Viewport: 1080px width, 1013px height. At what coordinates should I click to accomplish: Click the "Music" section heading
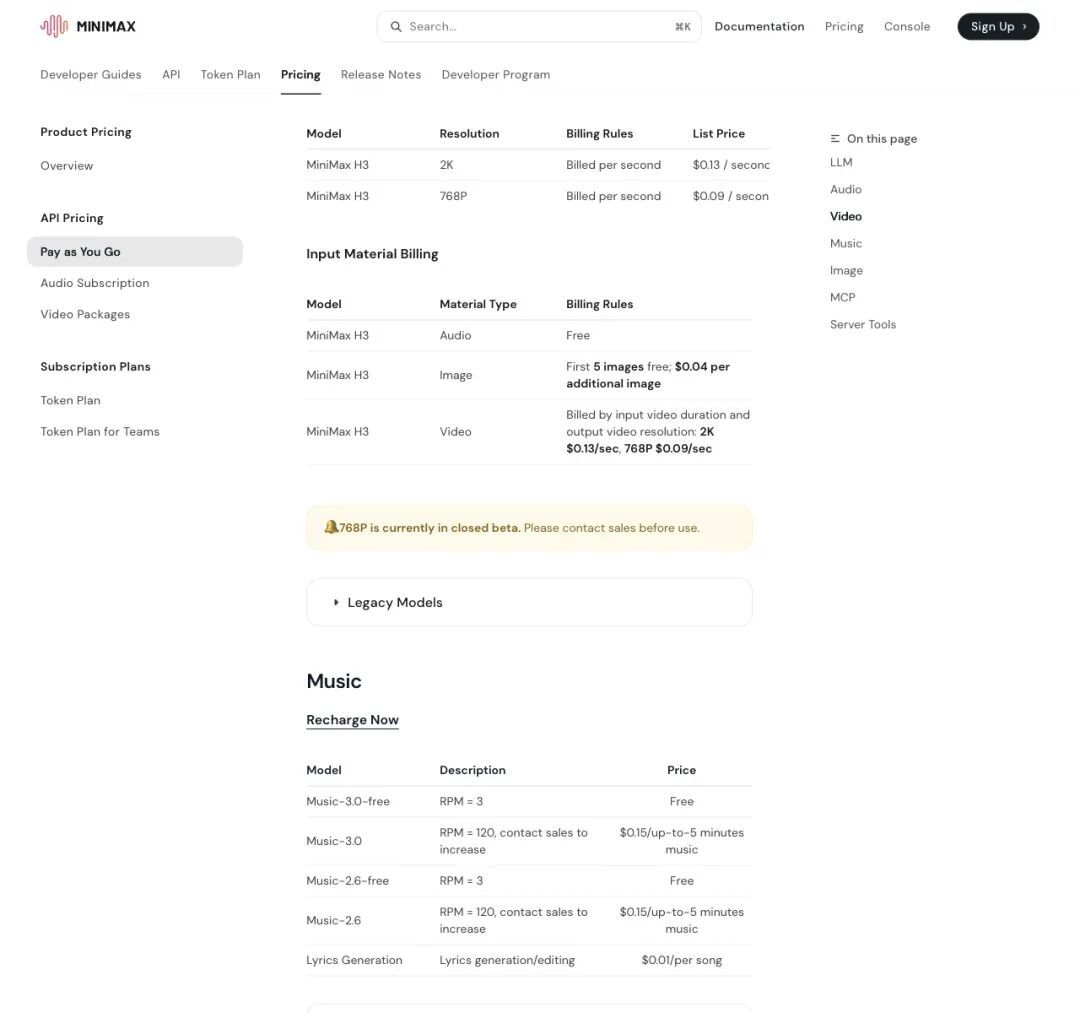click(x=334, y=681)
